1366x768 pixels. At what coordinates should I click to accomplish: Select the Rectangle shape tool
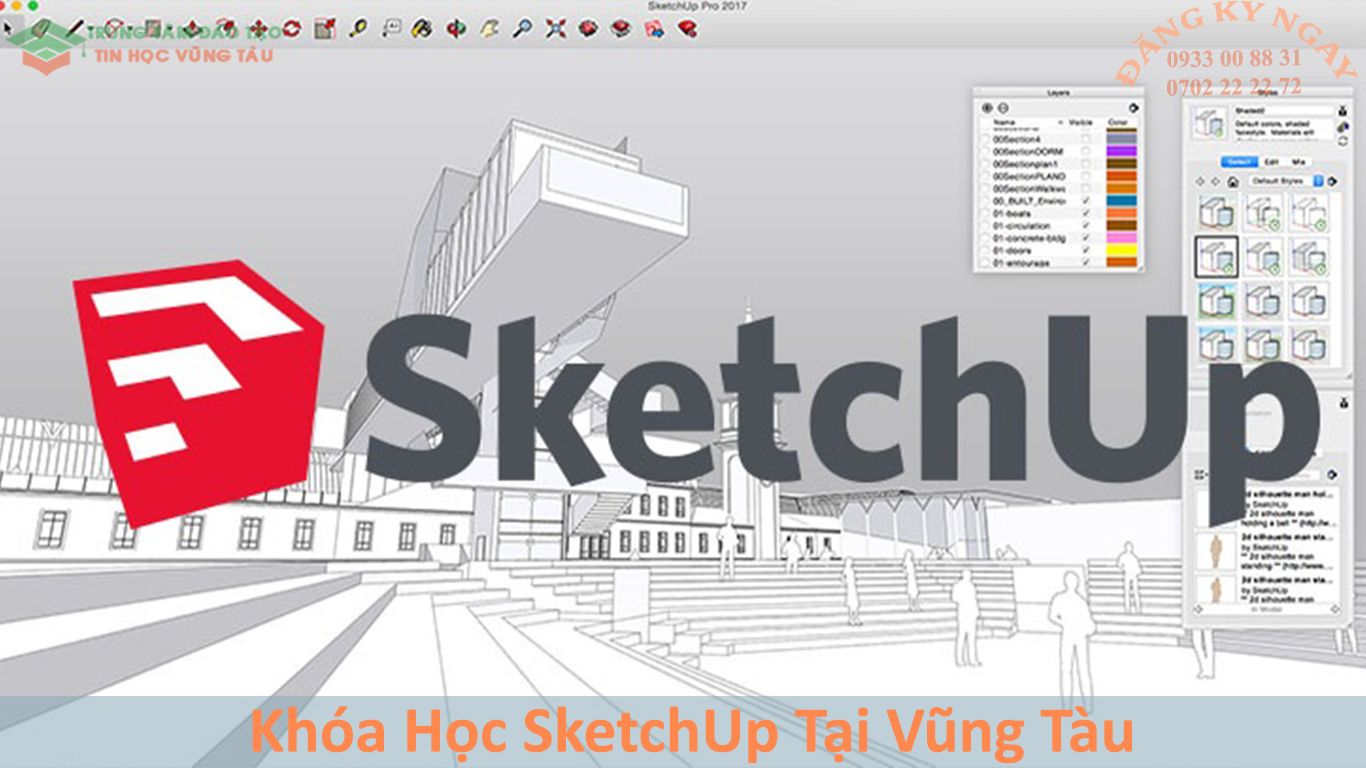152,28
